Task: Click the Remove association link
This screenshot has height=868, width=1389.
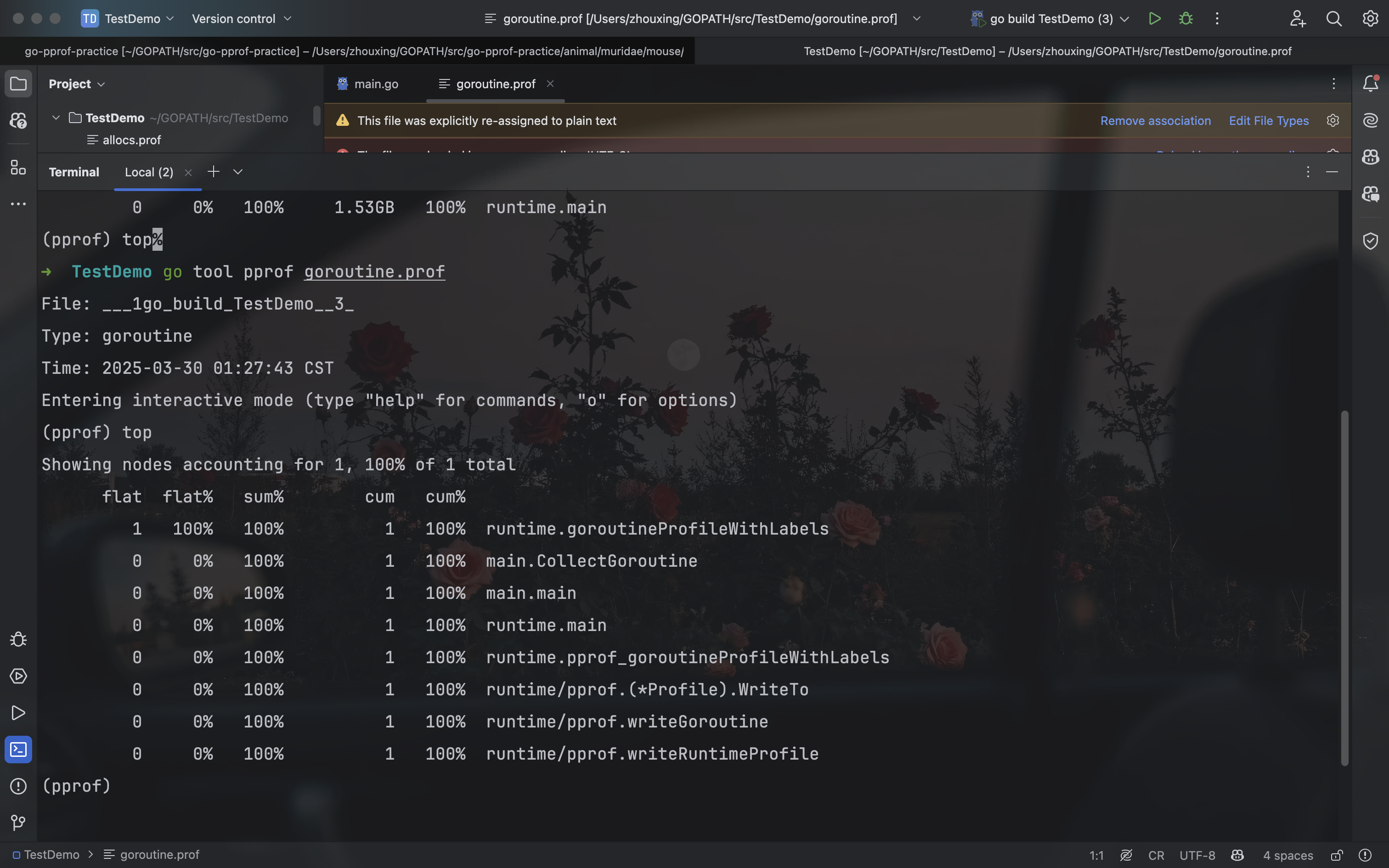Action: pyautogui.click(x=1155, y=120)
